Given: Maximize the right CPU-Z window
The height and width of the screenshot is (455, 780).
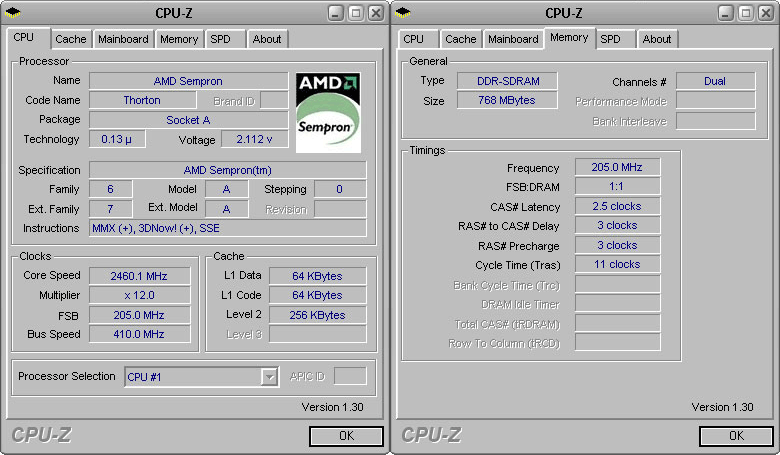Looking at the screenshot, I should click(746, 13).
